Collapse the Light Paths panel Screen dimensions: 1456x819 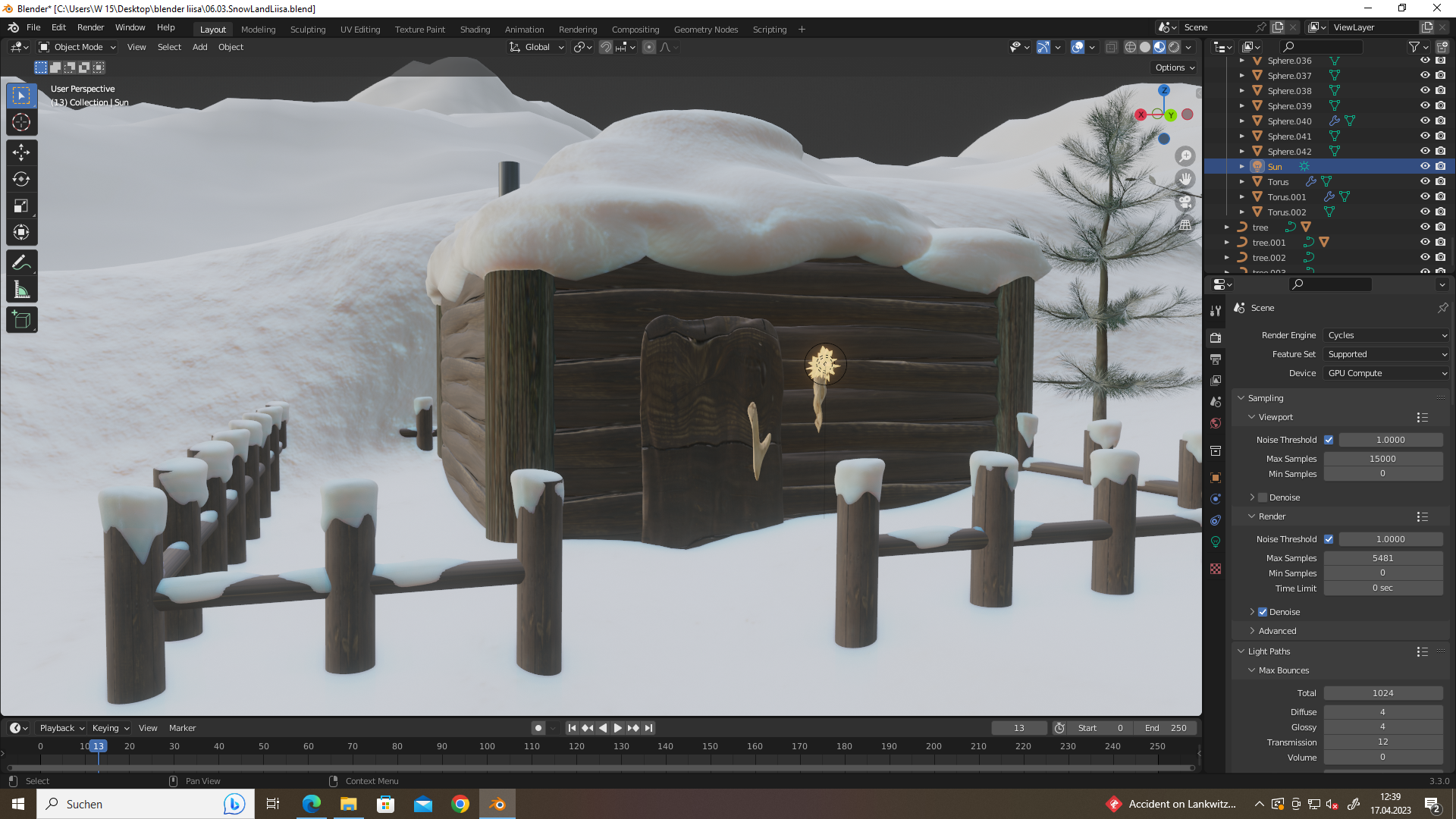[x=1241, y=651]
